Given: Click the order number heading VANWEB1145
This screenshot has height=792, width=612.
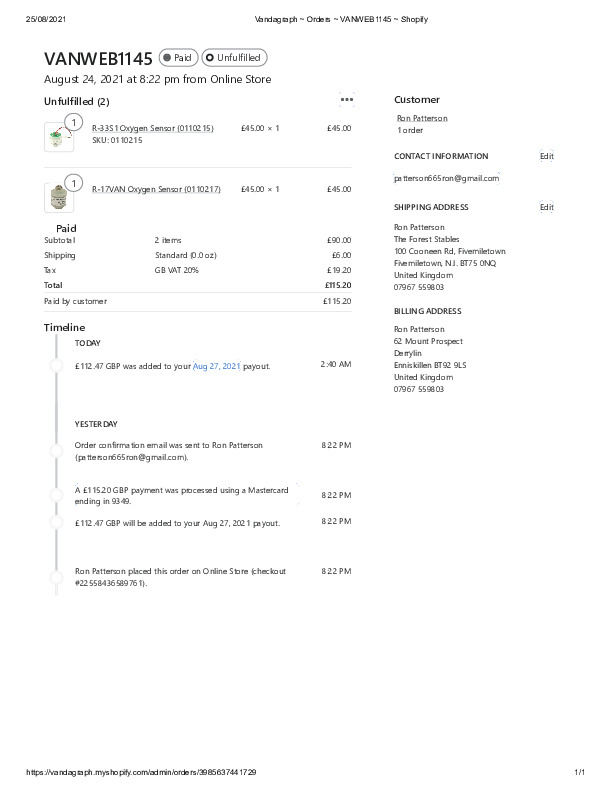Looking at the screenshot, I should pos(98,59).
